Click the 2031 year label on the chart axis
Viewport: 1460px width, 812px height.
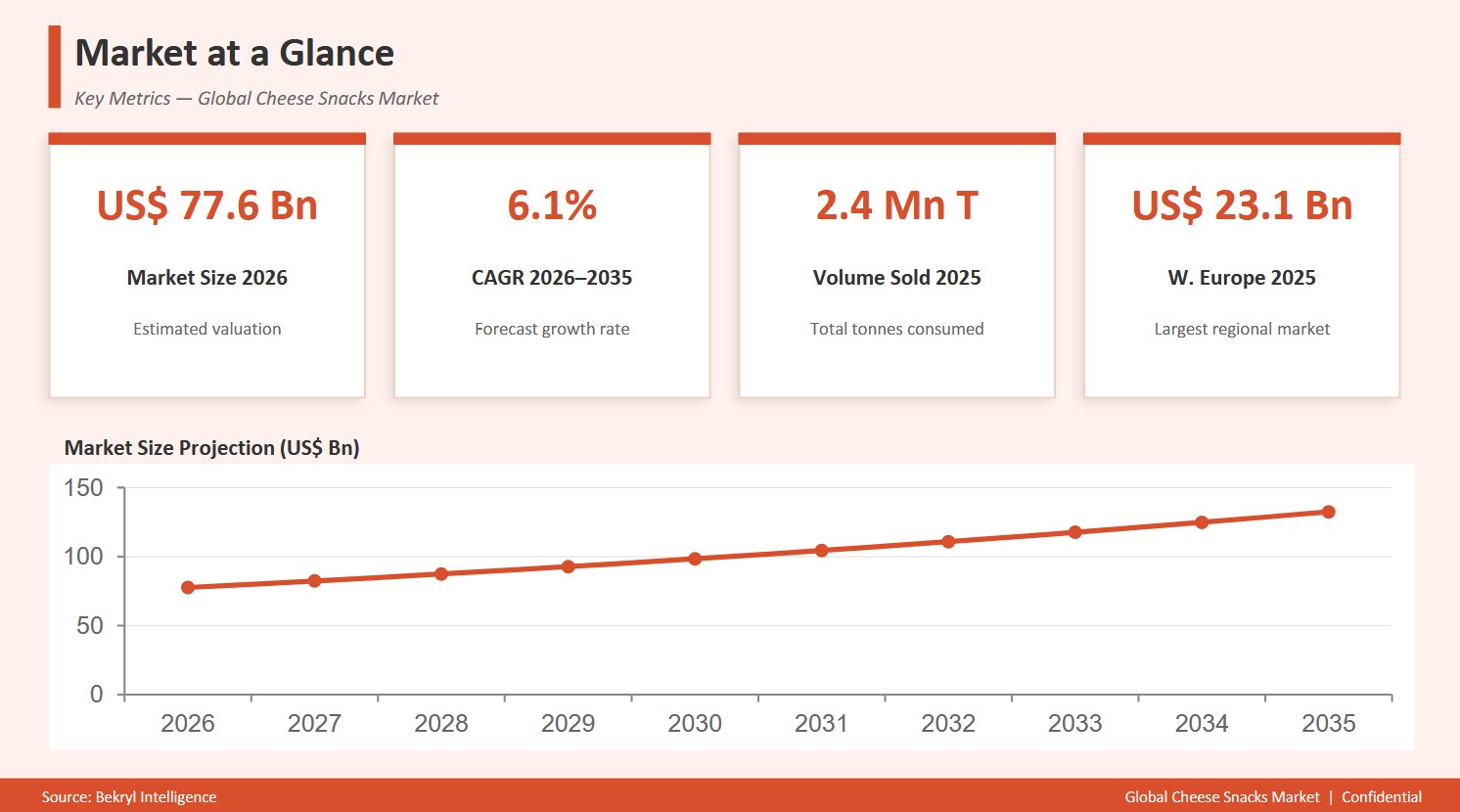tap(821, 723)
